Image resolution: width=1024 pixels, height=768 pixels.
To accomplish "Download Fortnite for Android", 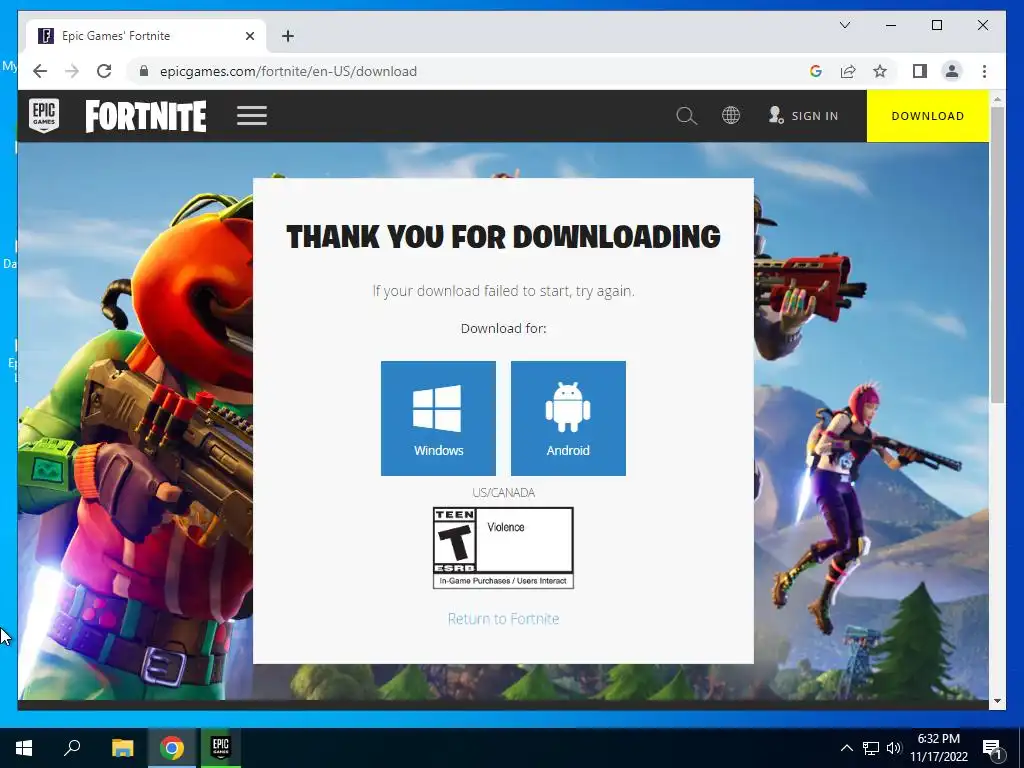I will (568, 418).
